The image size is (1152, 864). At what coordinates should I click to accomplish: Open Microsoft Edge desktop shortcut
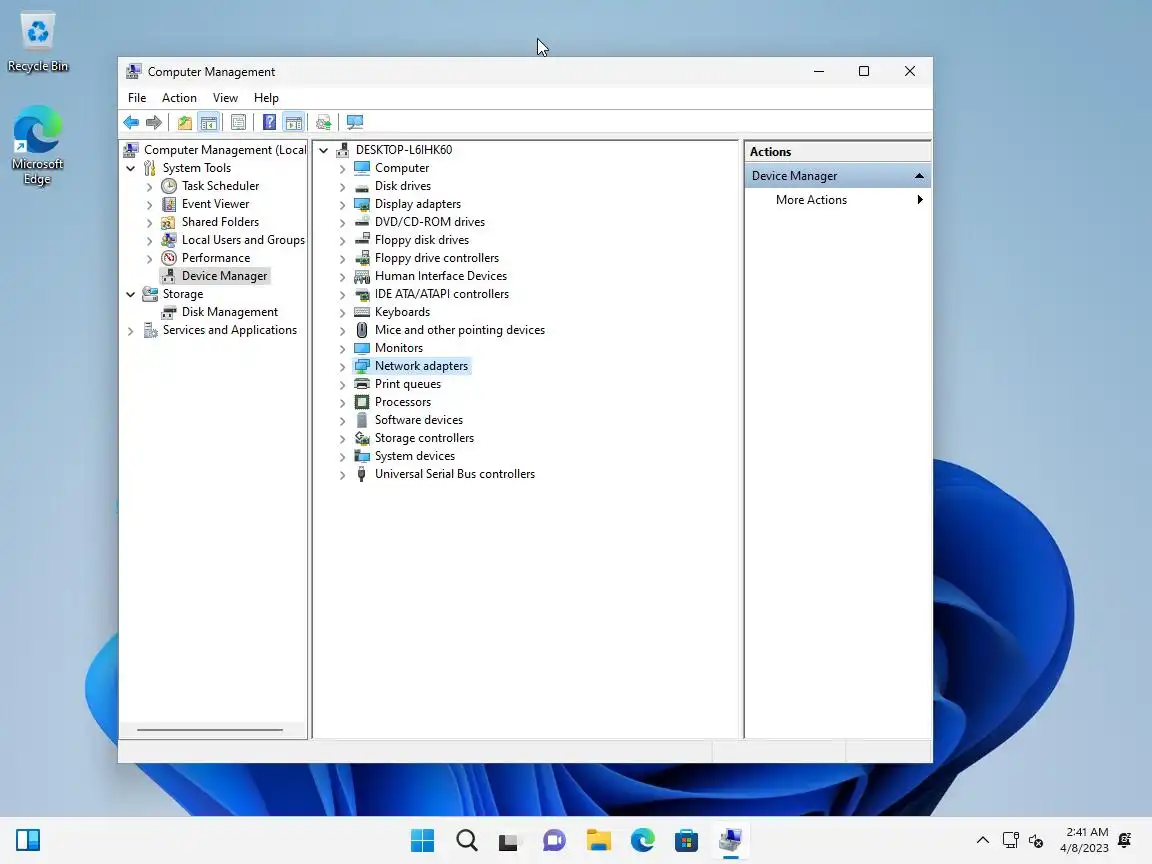[x=37, y=145]
